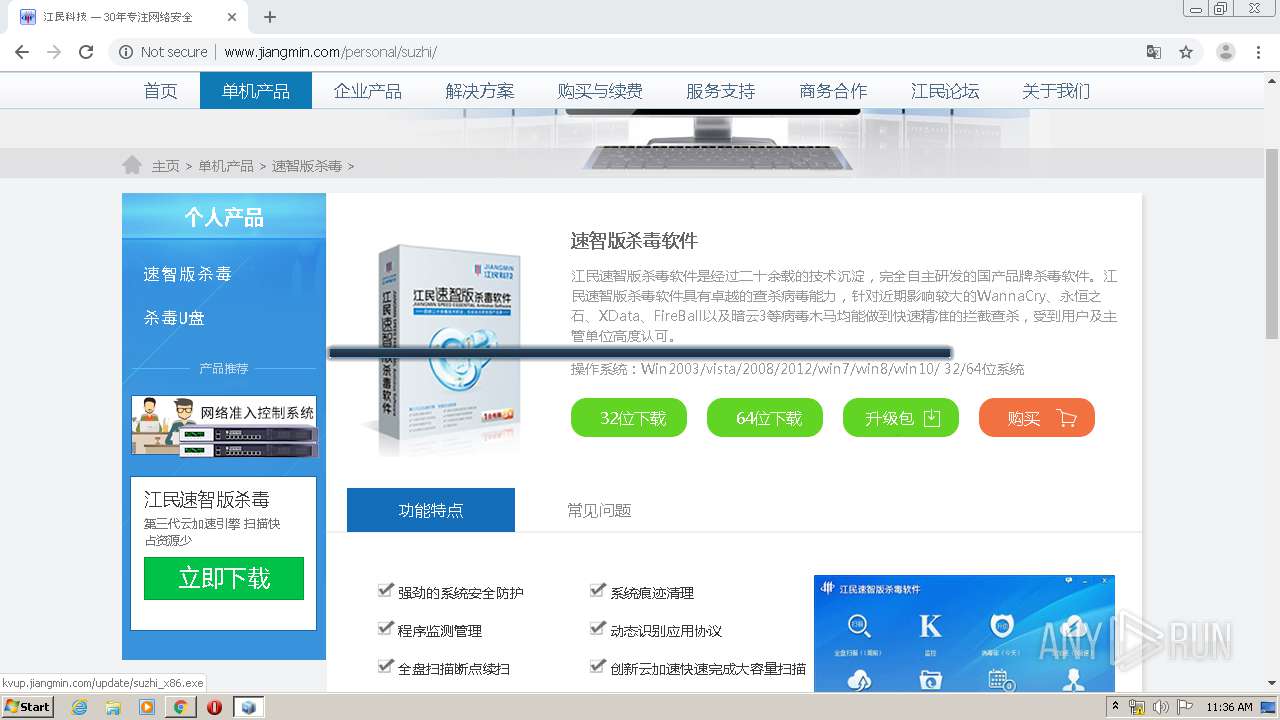Download the 64位 version
The image size is (1280, 720).
coord(765,418)
